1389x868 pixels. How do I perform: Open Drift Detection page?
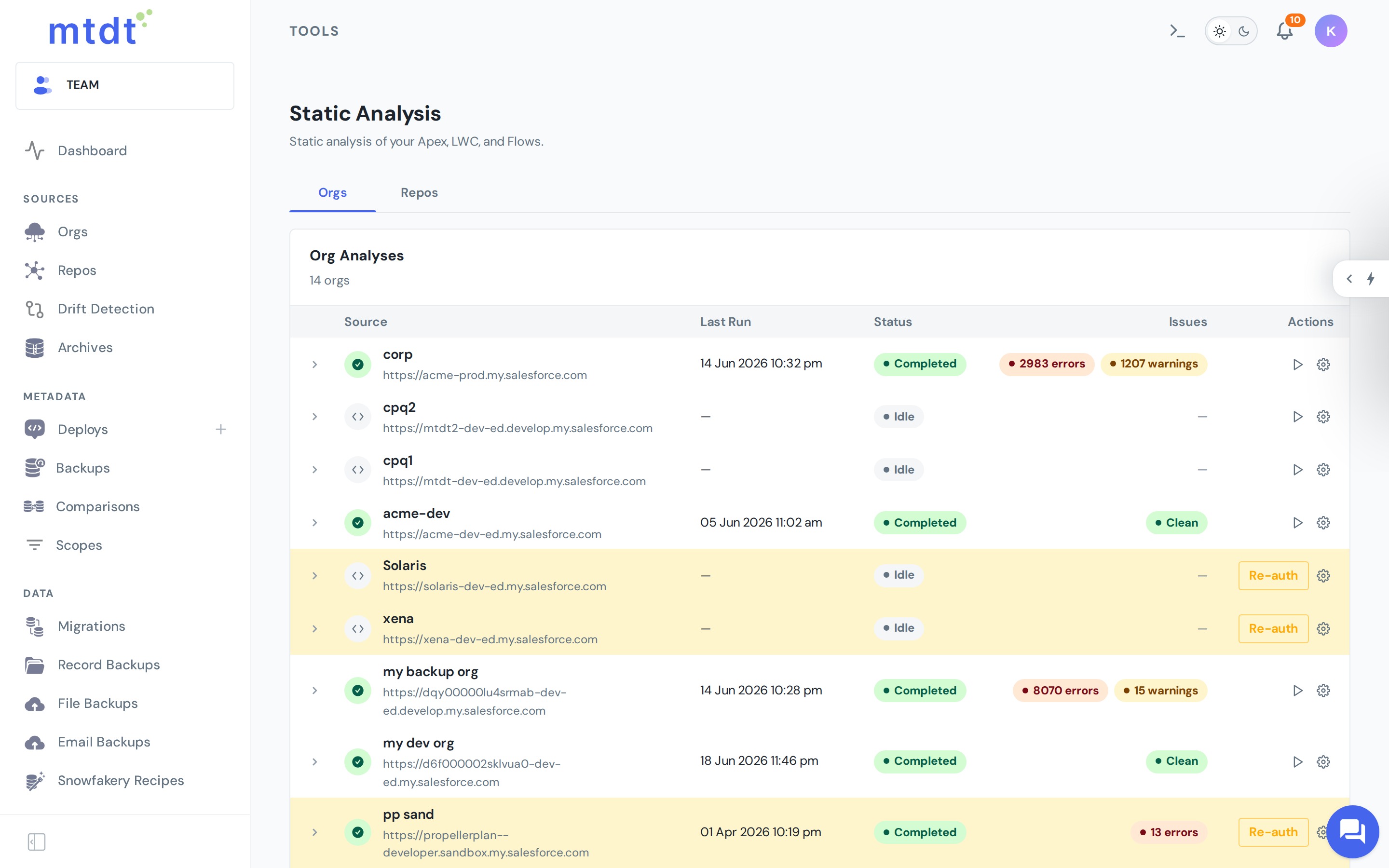(106, 309)
